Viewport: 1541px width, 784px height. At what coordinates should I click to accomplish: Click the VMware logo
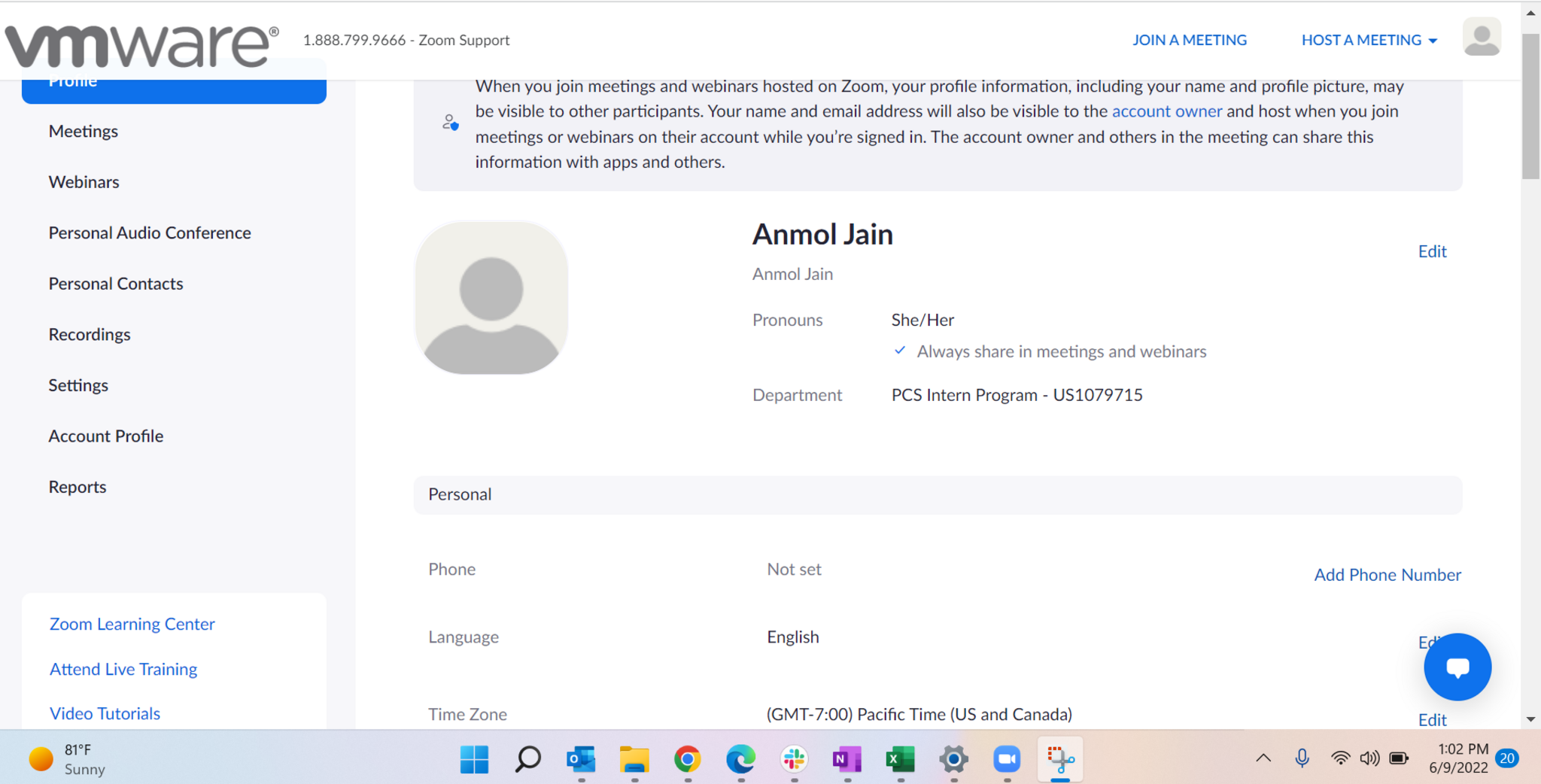(141, 44)
